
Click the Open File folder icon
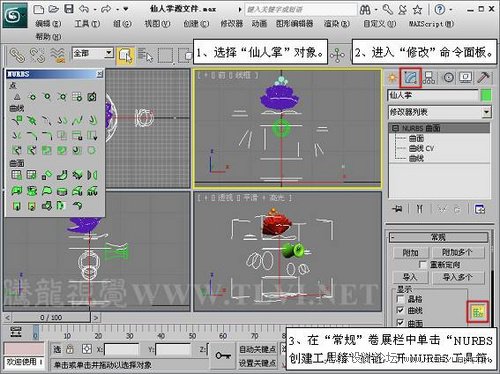(54, 9)
